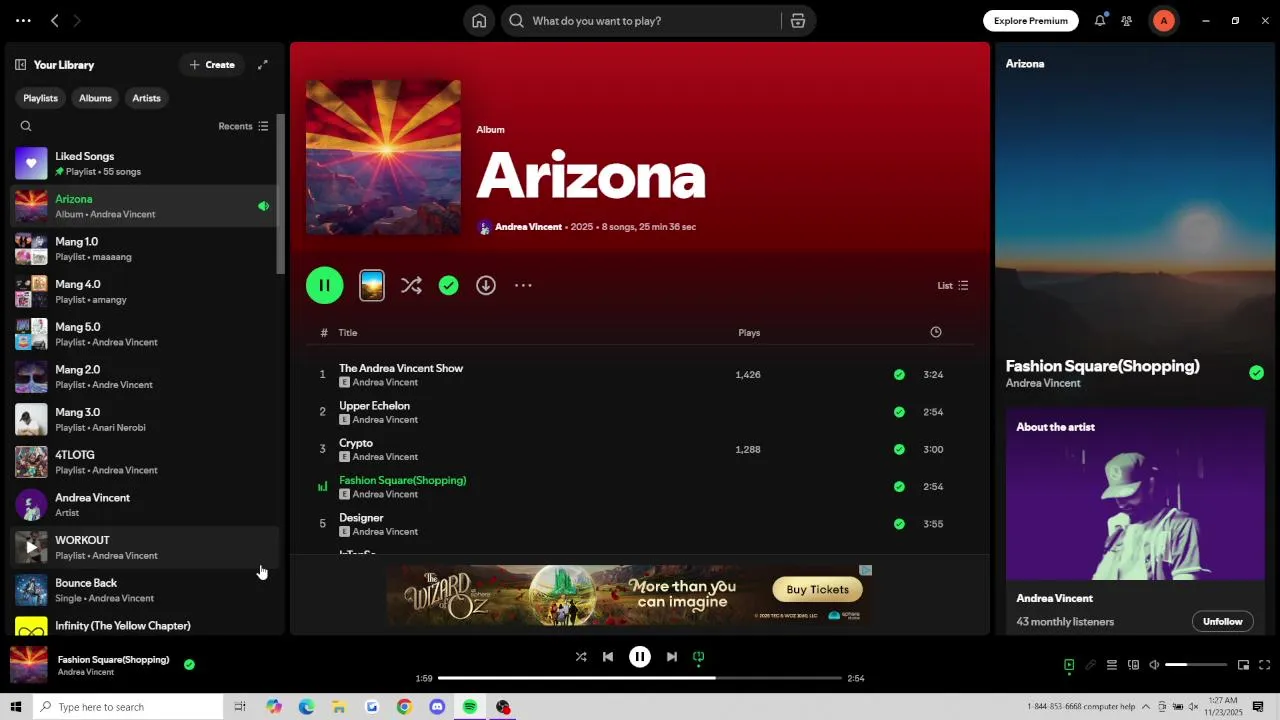
Task: Filter library by Artists
Action: click(x=146, y=98)
